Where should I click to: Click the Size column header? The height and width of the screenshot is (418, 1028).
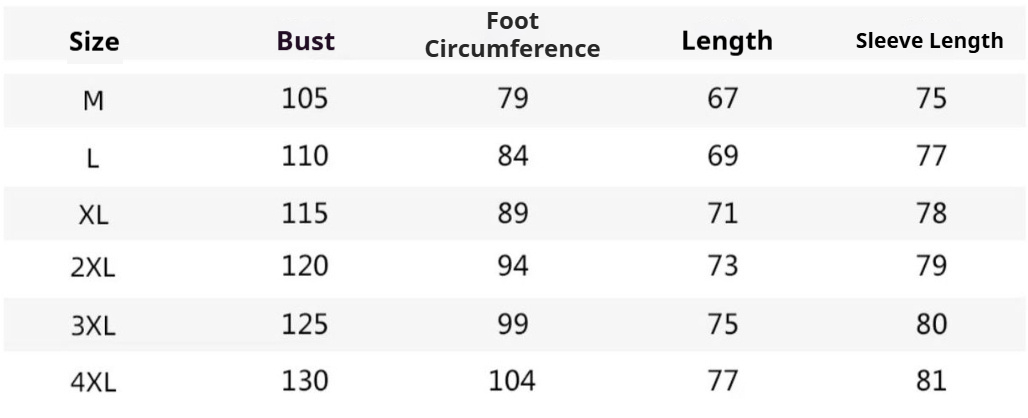click(94, 42)
